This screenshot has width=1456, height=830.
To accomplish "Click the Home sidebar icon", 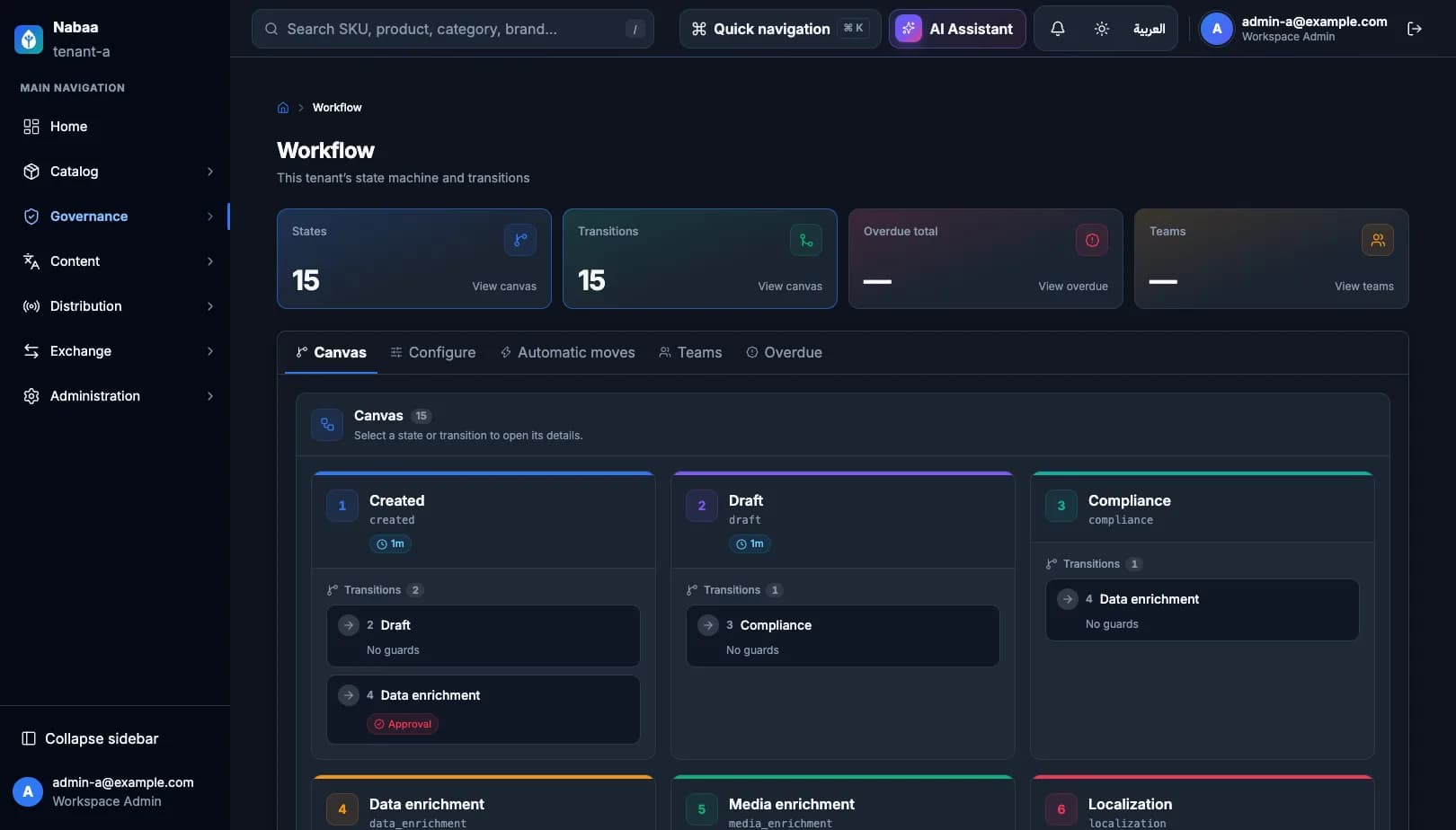I will click(31, 127).
